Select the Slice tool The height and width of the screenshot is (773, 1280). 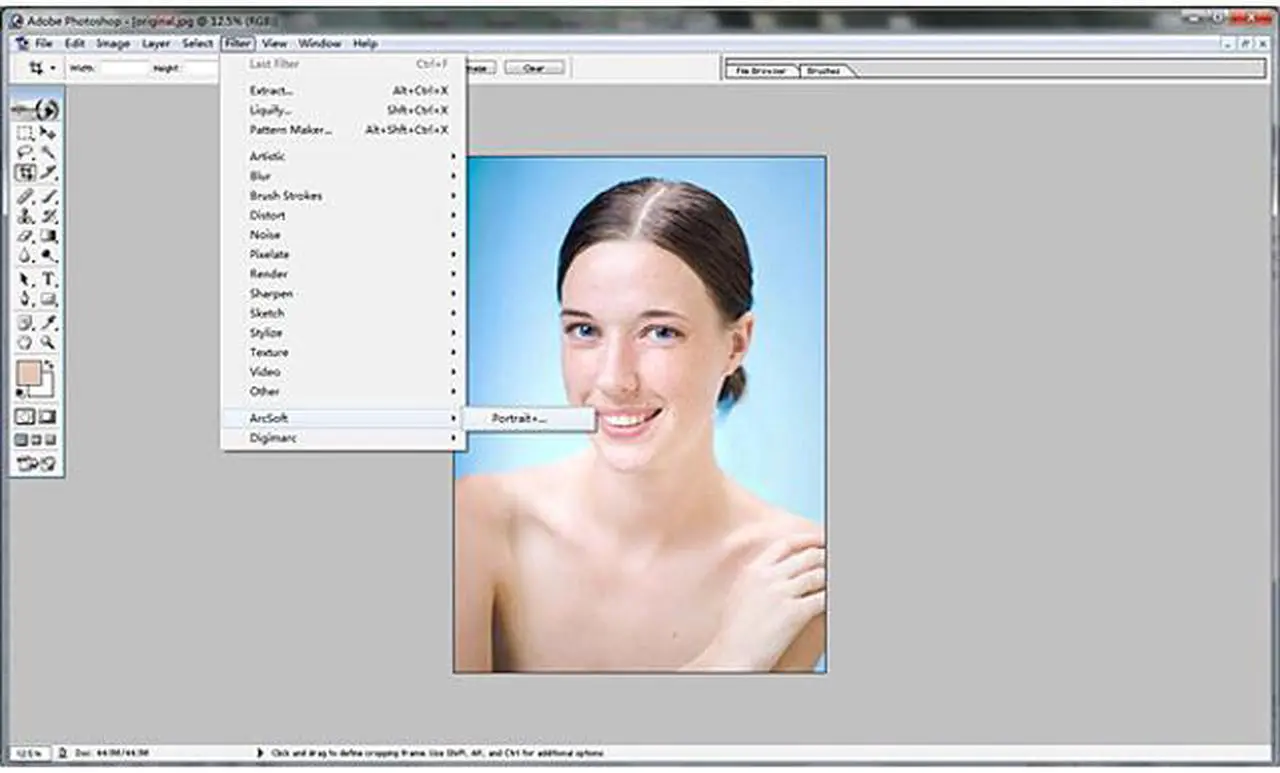pos(48,172)
